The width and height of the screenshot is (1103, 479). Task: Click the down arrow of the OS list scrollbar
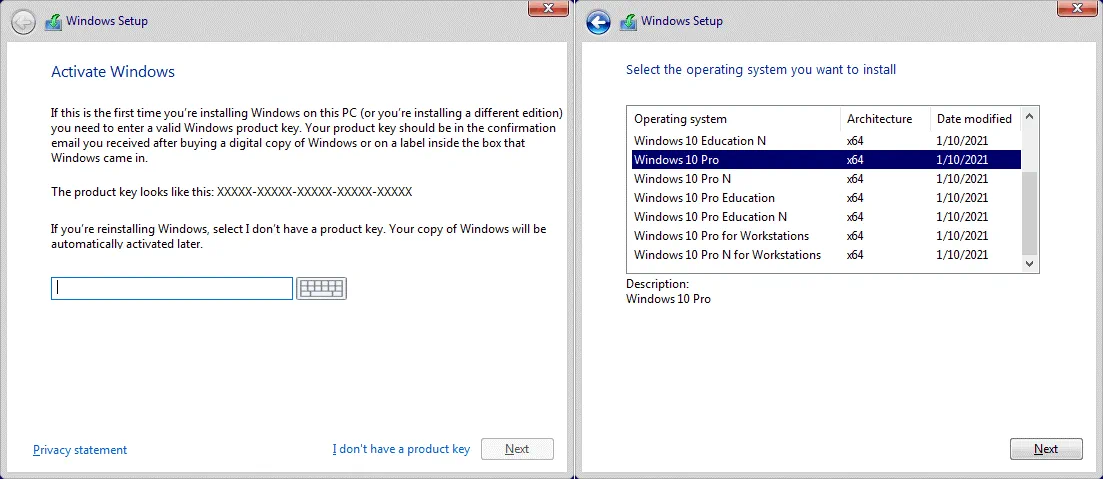(1029, 263)
